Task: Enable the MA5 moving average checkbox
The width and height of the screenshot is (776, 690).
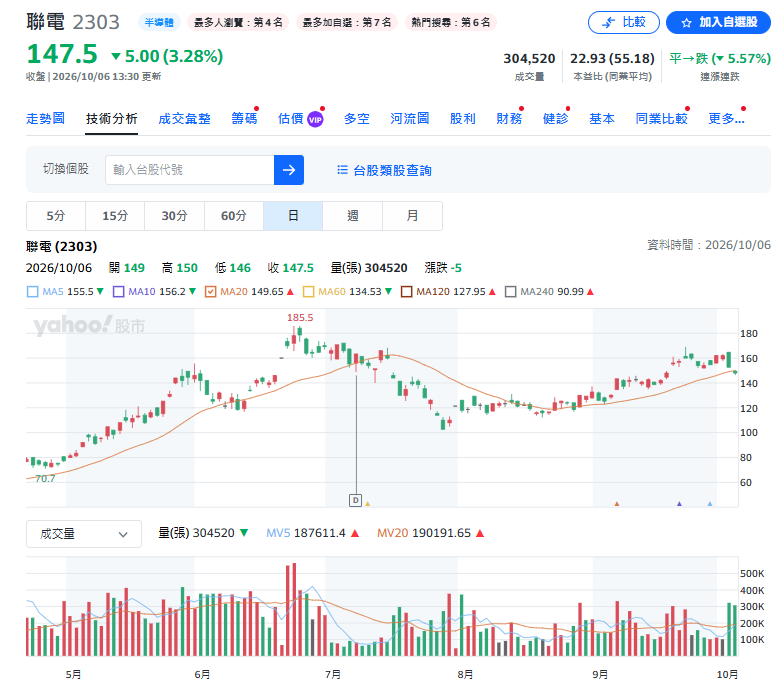Action: click(x=33, y=292)
